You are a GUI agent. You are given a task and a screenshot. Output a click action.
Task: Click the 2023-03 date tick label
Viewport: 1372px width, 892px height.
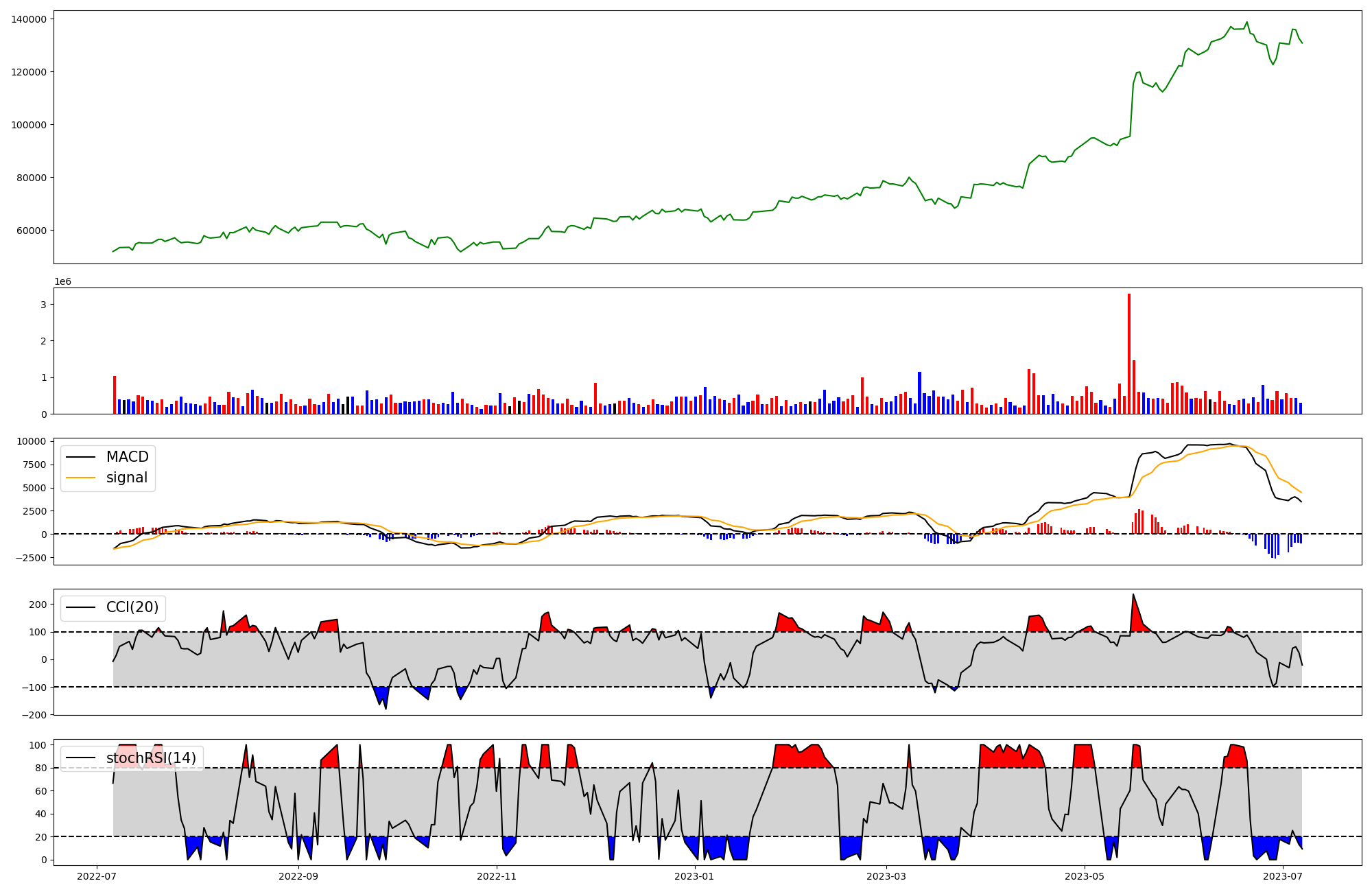pos(886,876)
